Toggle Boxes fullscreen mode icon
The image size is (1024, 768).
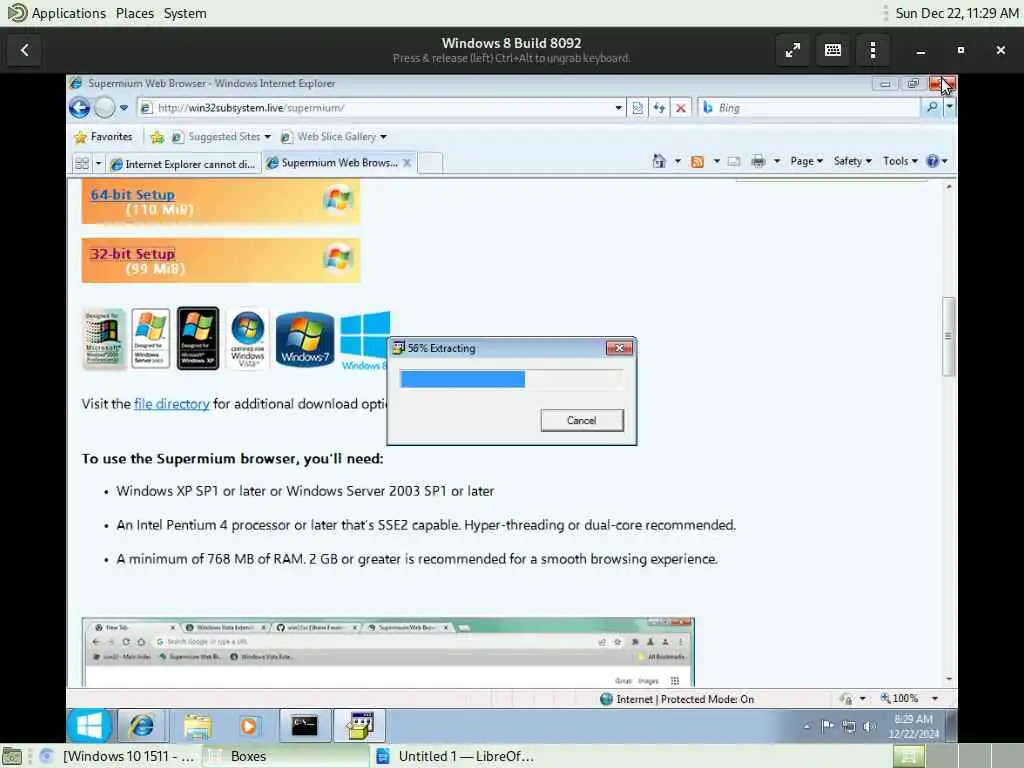[x=793, y=50]
